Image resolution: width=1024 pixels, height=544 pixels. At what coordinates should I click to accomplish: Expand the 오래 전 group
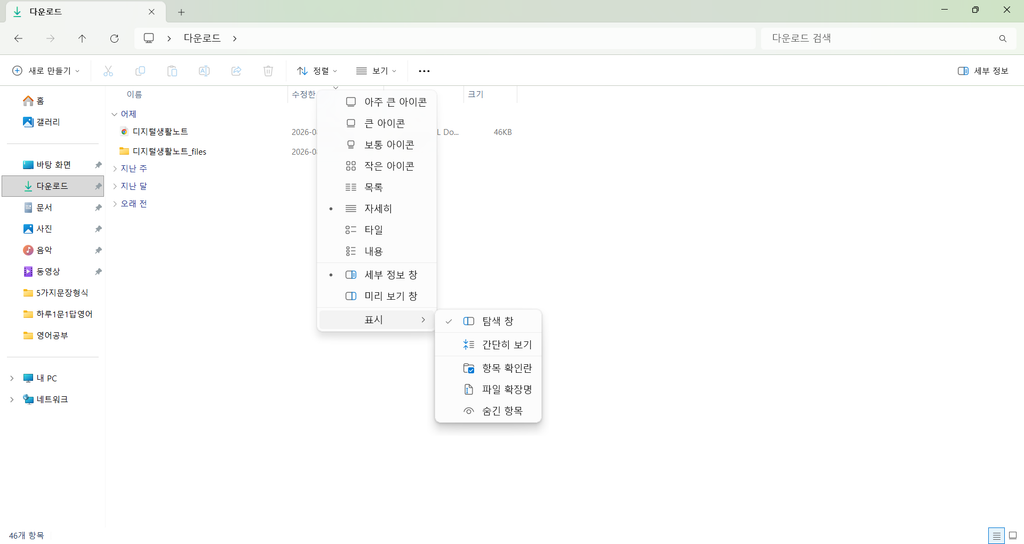tap(114, 204)
